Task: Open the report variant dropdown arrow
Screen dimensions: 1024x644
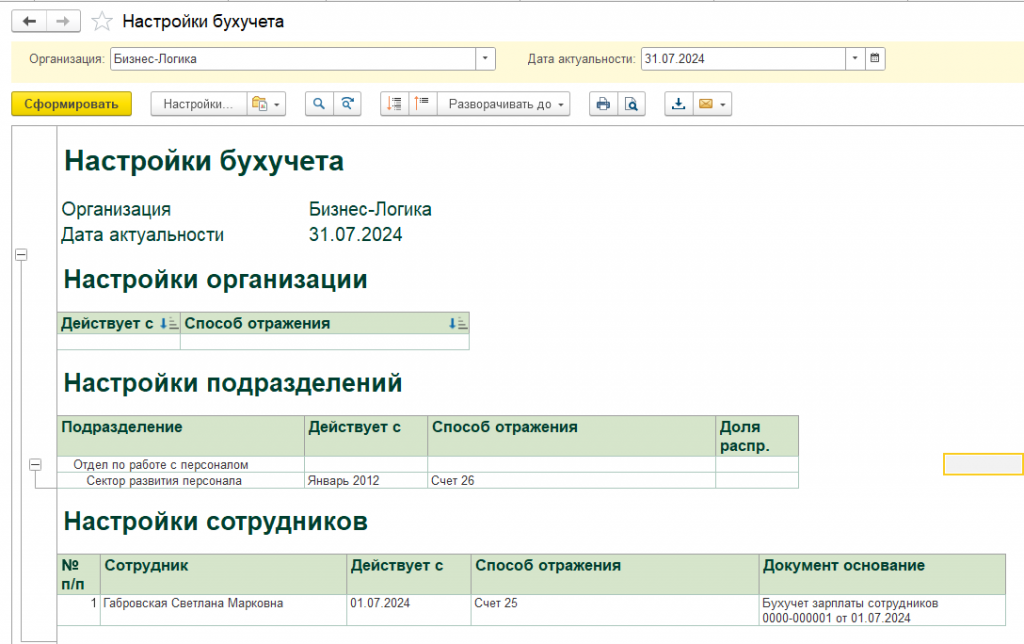Action: pyautogui.click(x=277, y=105)
